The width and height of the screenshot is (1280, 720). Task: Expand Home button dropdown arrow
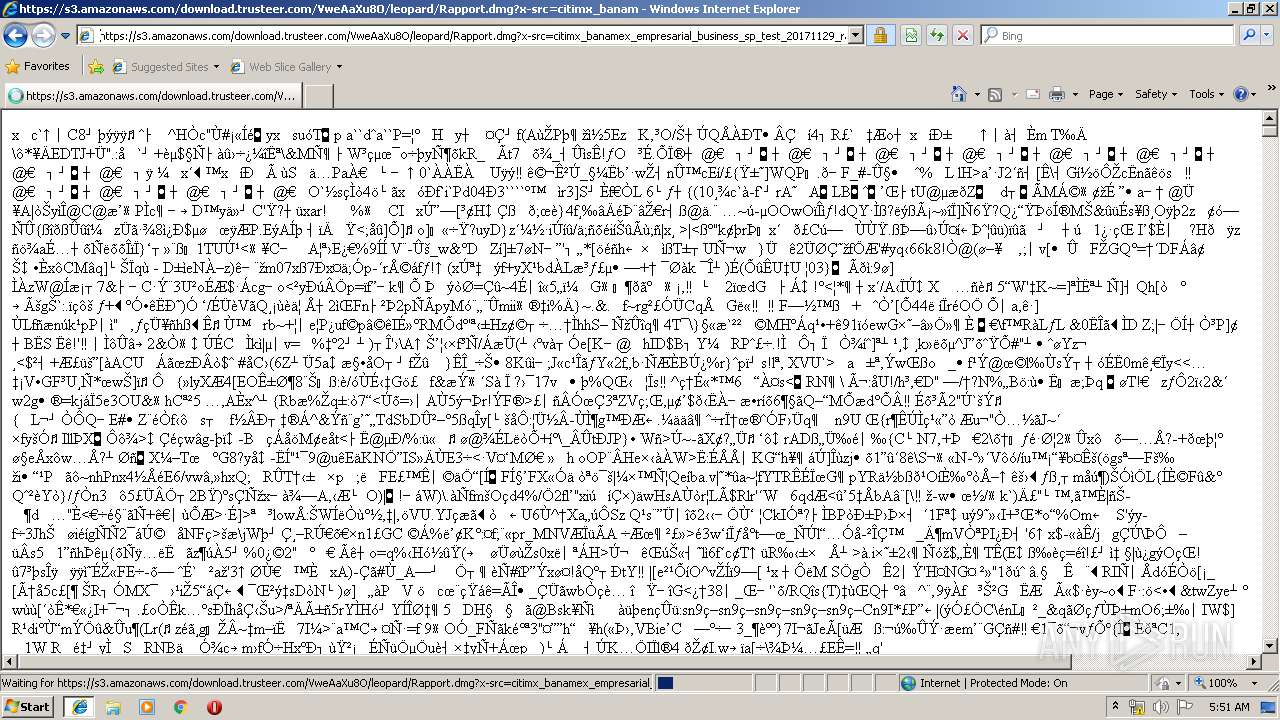[976, 94]
